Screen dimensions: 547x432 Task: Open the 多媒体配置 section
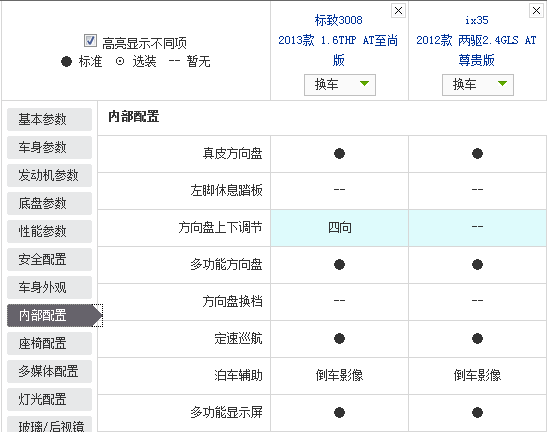(49, 372)
